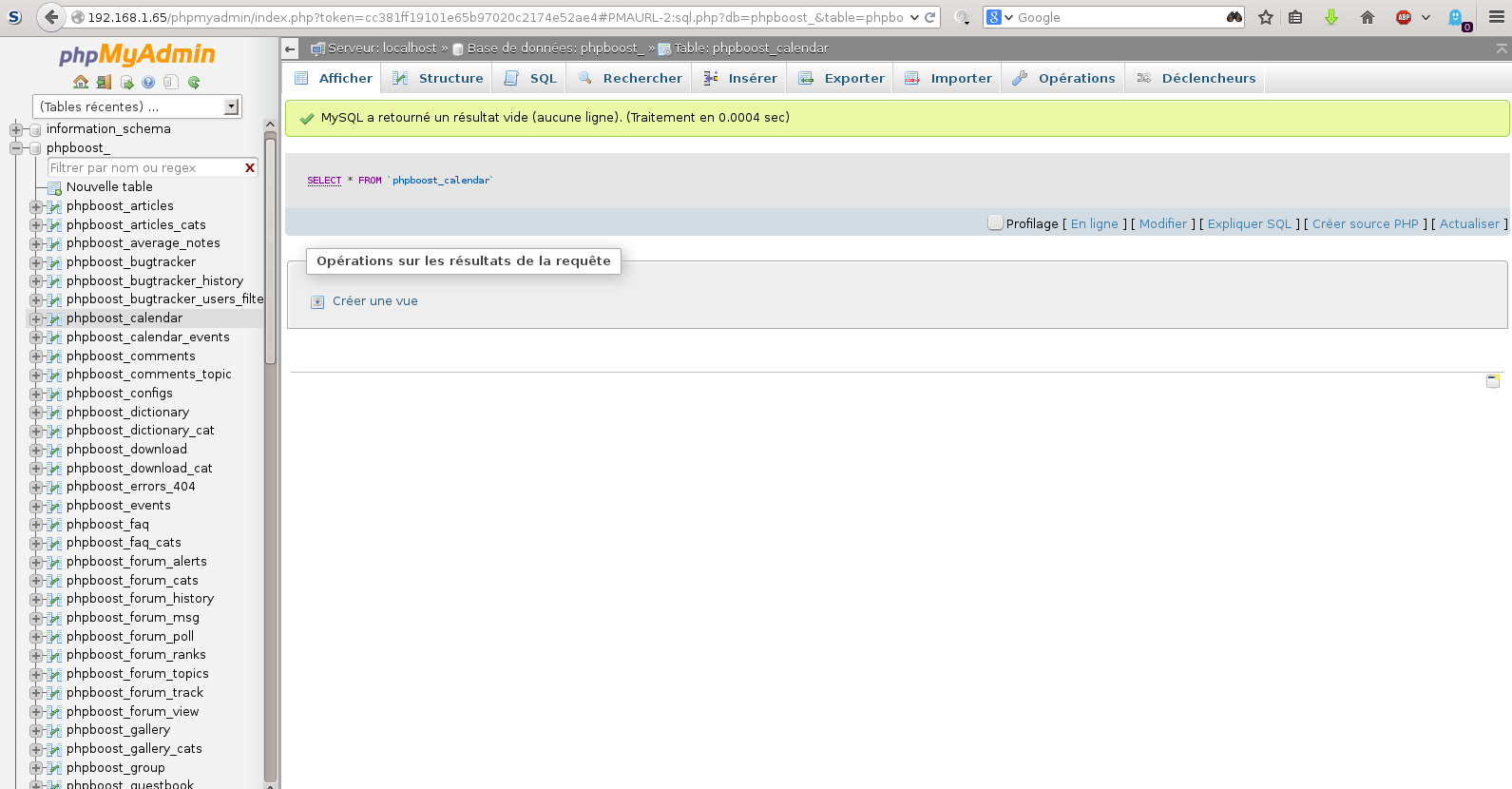Expand the information_schema database node
Image resolution: width=1512 pixels, height=789 pixels.
pos(16,129)
